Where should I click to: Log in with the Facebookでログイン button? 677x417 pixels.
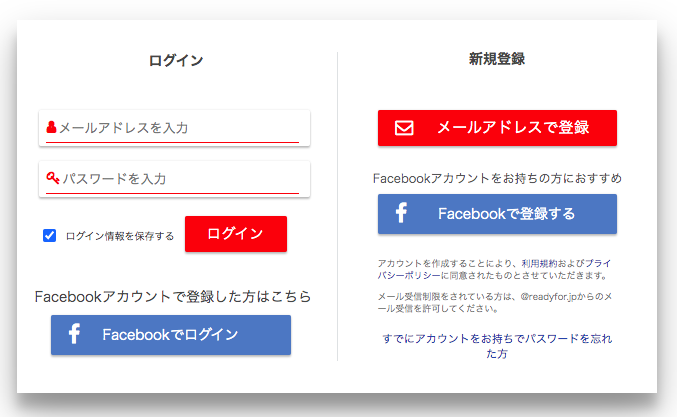pyautogui.click(x=170, y=335)
